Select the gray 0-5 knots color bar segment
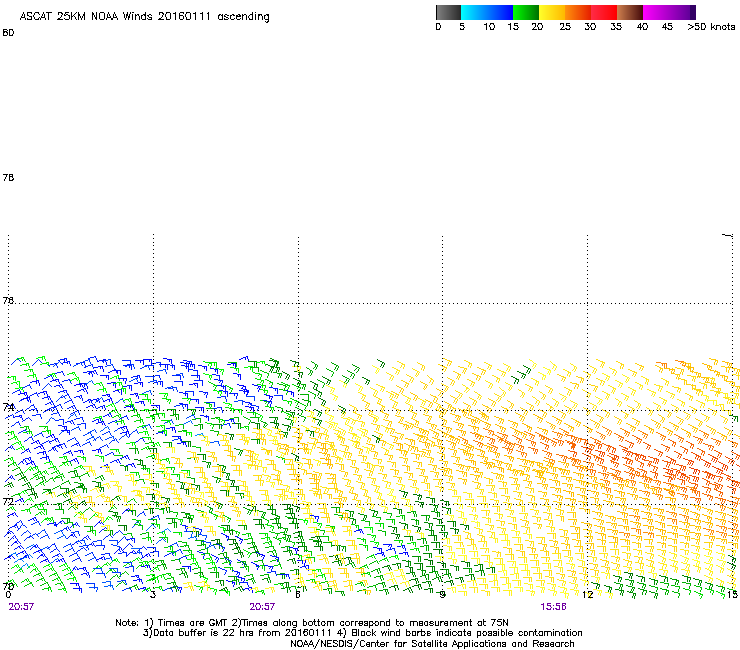This screenshot has height=650, width=740. 448,12
